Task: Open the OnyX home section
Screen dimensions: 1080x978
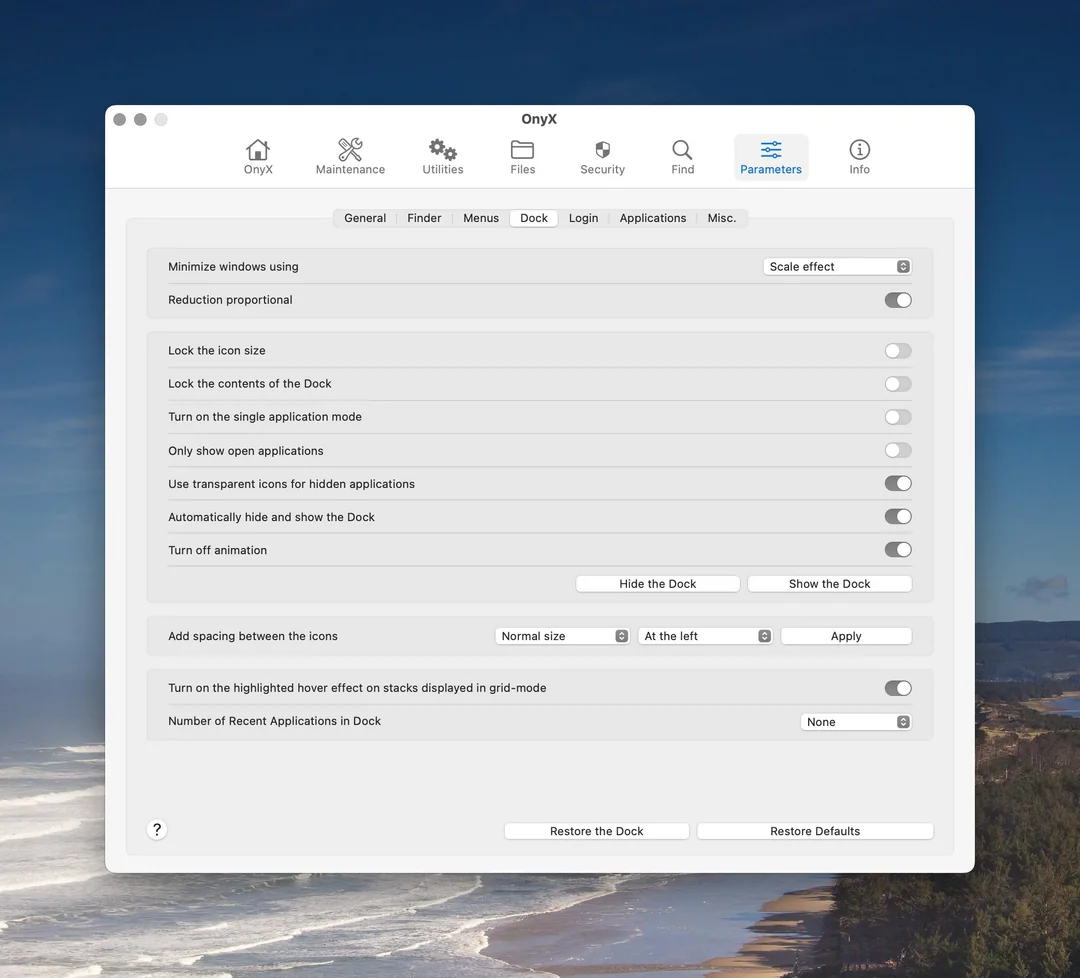Action: [258, 155]
